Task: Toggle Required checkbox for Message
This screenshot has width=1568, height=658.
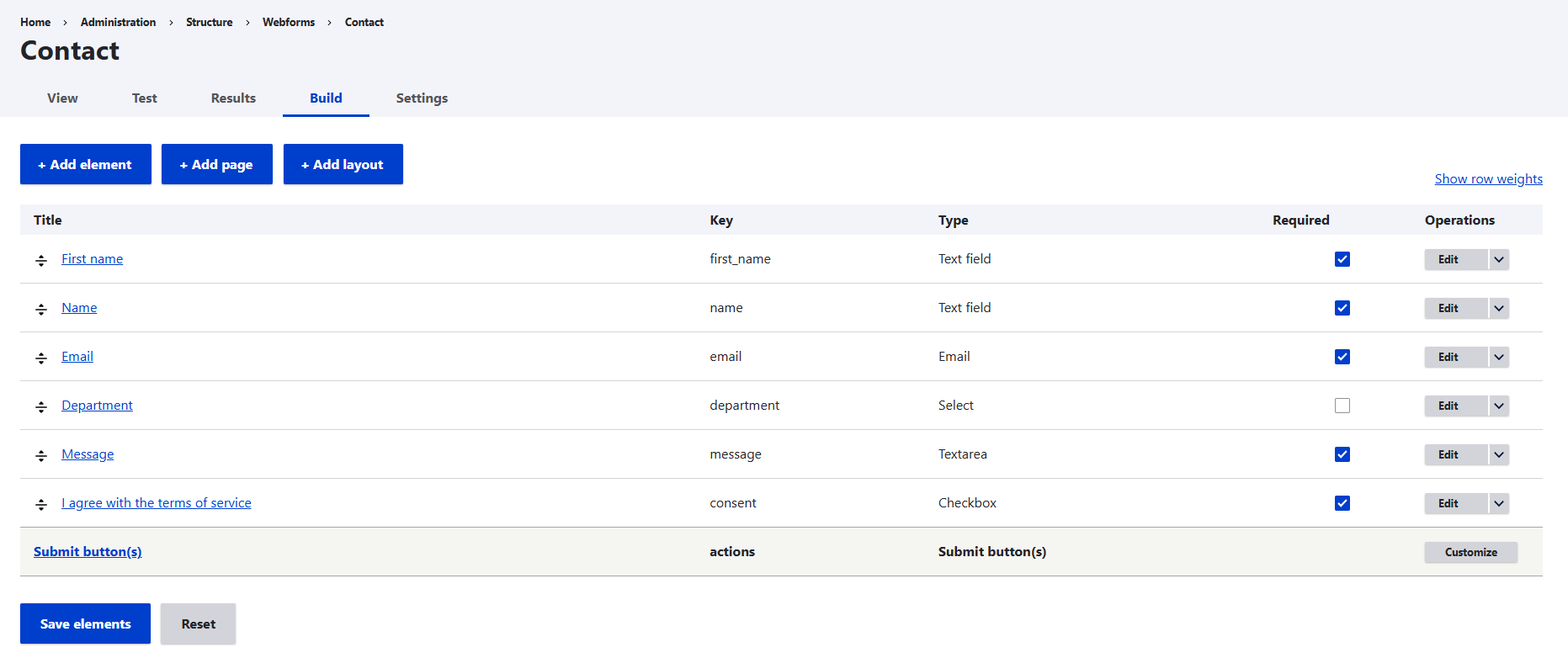Action: (x=1342, y=454)
